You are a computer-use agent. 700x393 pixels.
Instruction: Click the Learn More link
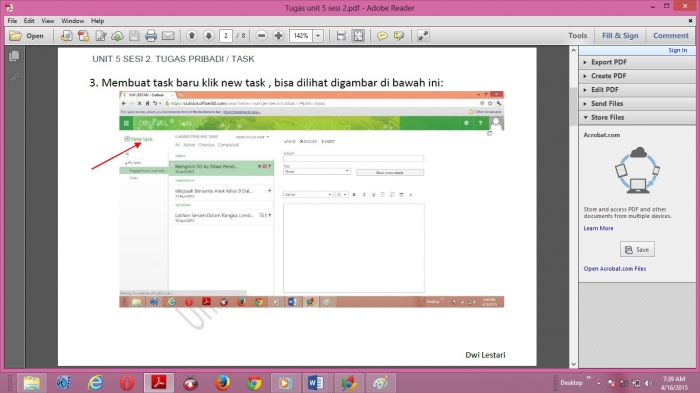[x=598, y=228]
